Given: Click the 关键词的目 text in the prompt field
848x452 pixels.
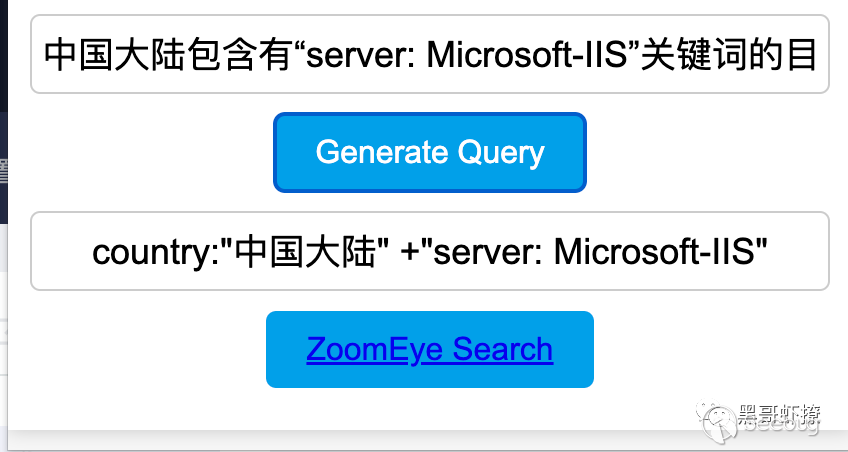Looking at the screenshot, I should click(728, 55).
